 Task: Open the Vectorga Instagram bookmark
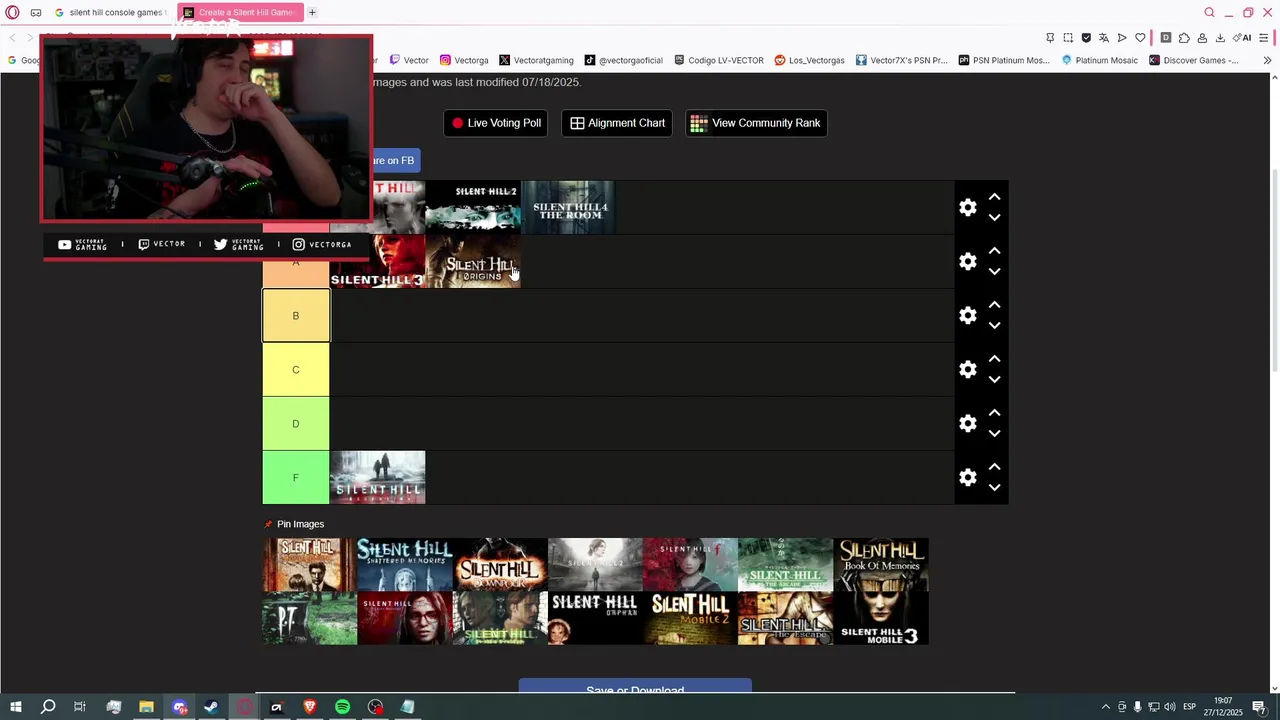(464, 60)
